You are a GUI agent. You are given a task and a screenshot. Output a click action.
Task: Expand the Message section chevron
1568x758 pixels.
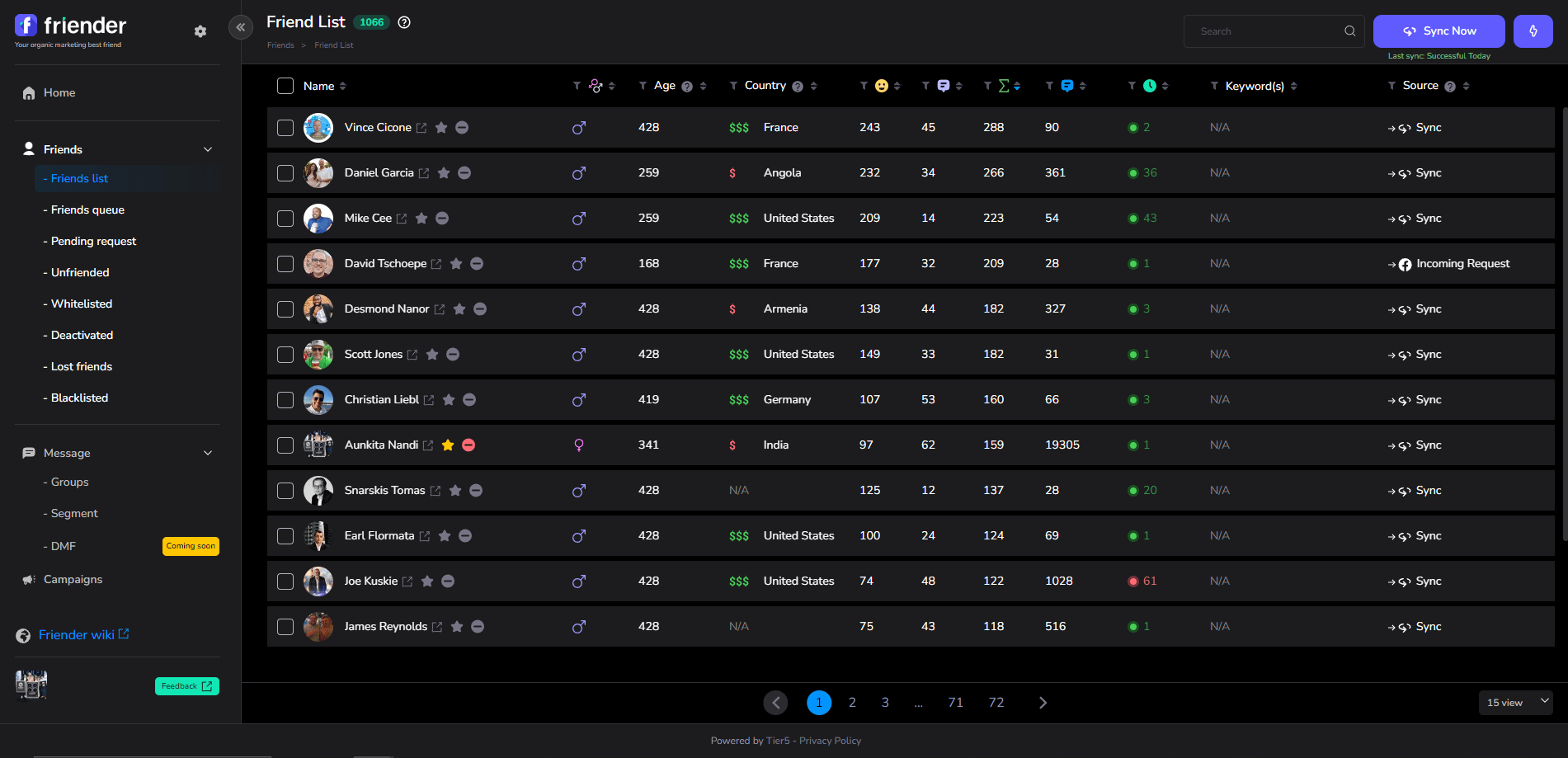[208, 453]
